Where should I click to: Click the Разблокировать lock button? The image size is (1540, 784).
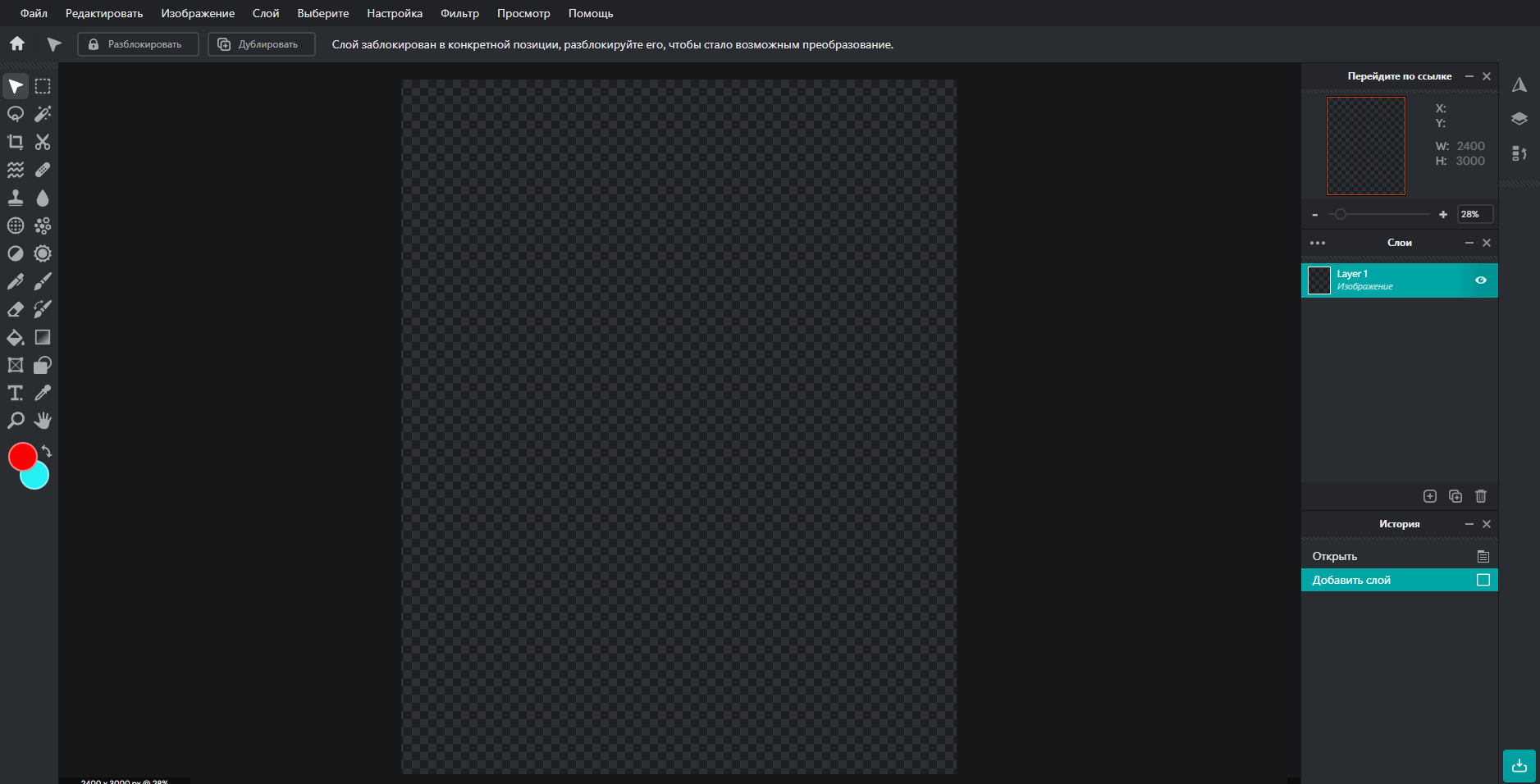[138, 44]
